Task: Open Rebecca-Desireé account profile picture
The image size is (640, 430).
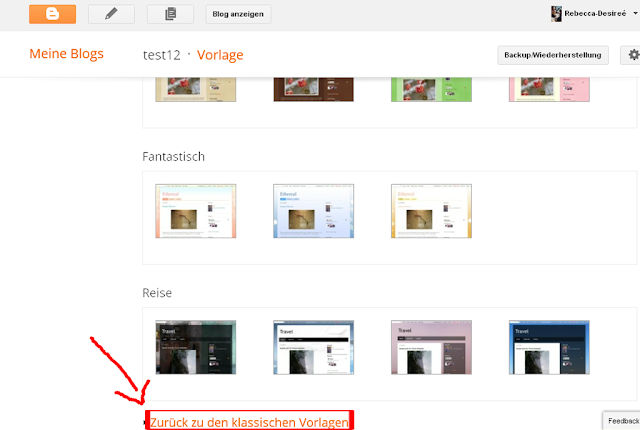Action: 556,14
